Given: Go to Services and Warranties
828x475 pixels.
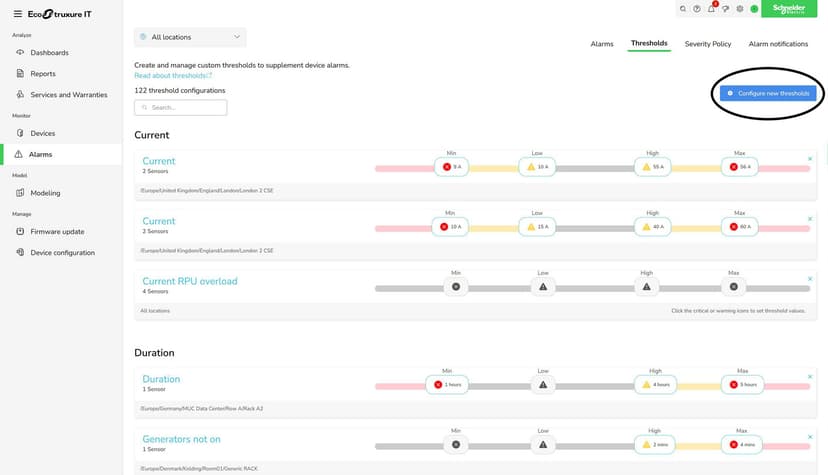Looking at the screenshot, I should pos(69,94).
